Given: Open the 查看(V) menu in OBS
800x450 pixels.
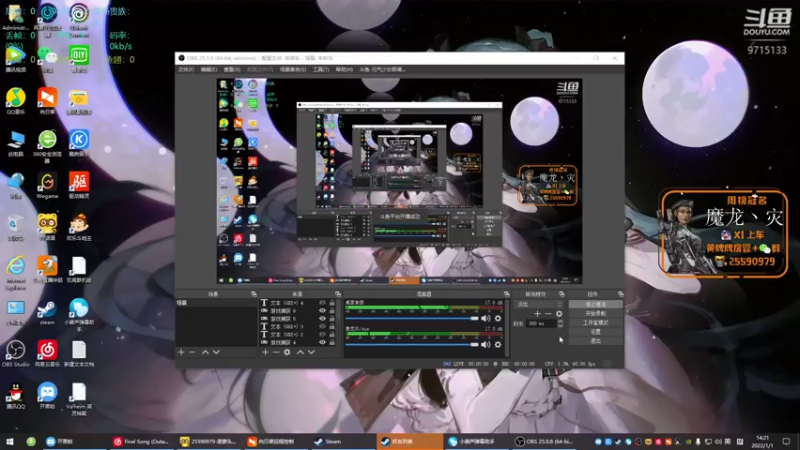Looking at the screenshot, I should click(x=232, y=69).
